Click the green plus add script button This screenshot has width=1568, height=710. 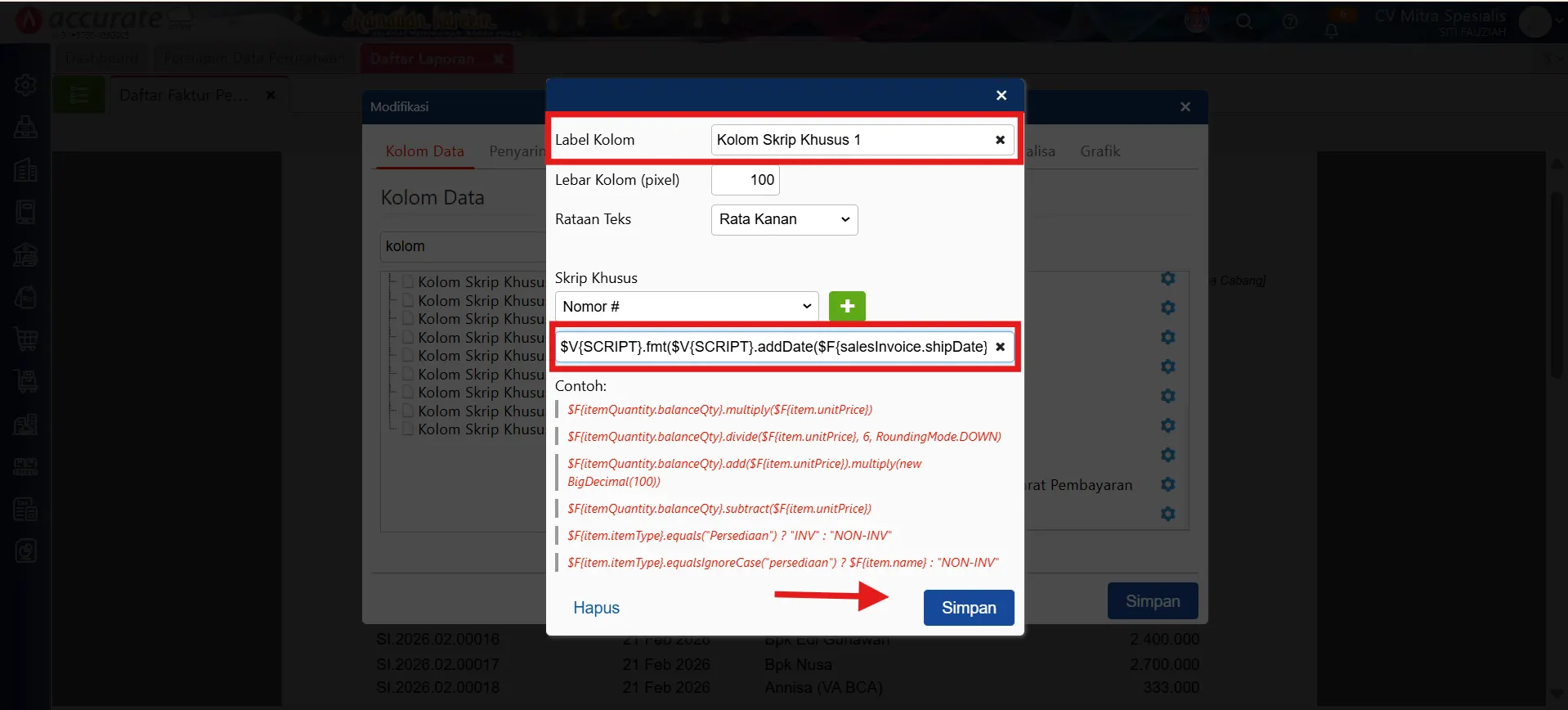tap(847, 306)
